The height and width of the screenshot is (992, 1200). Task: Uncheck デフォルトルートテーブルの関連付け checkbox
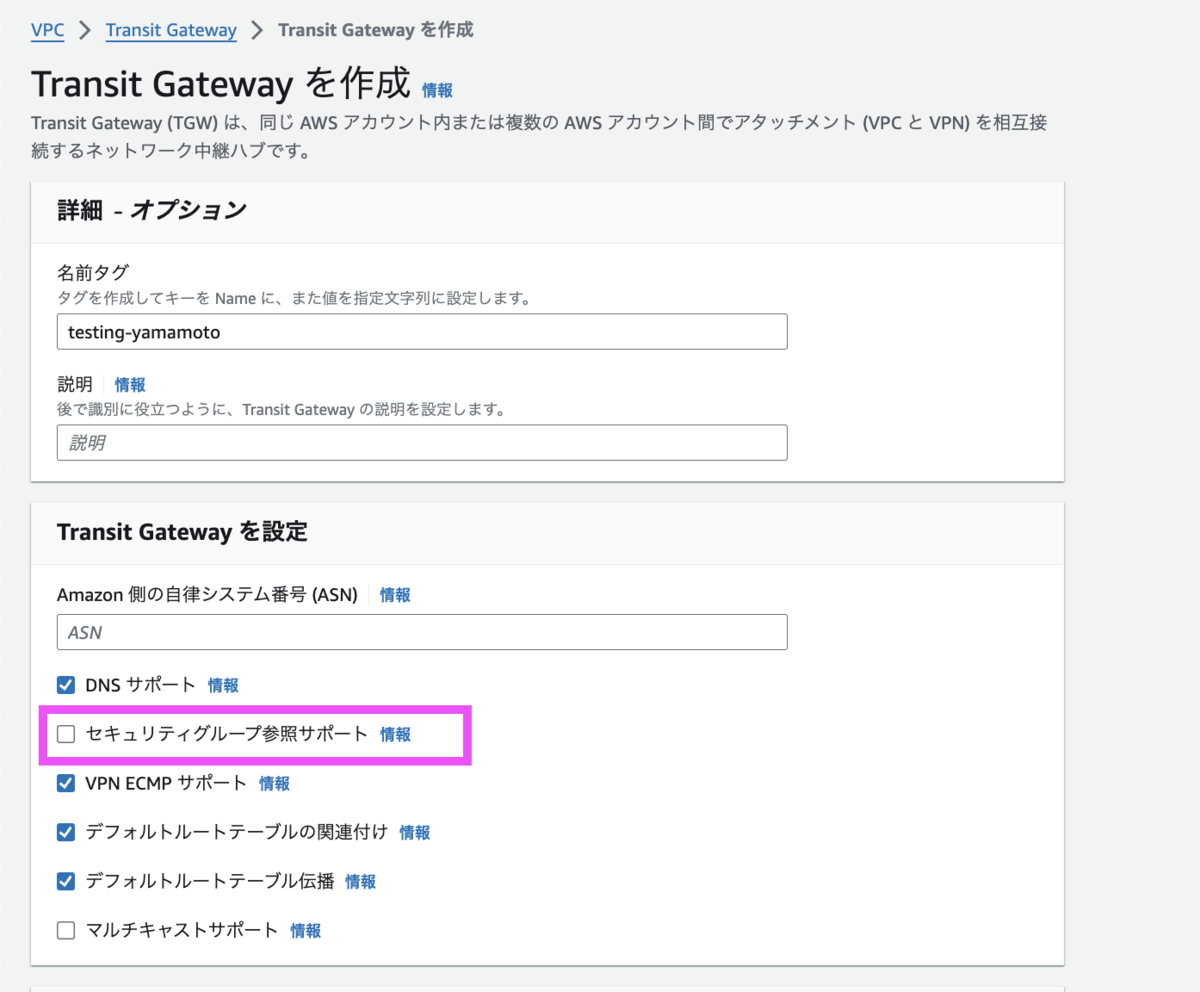66,832
